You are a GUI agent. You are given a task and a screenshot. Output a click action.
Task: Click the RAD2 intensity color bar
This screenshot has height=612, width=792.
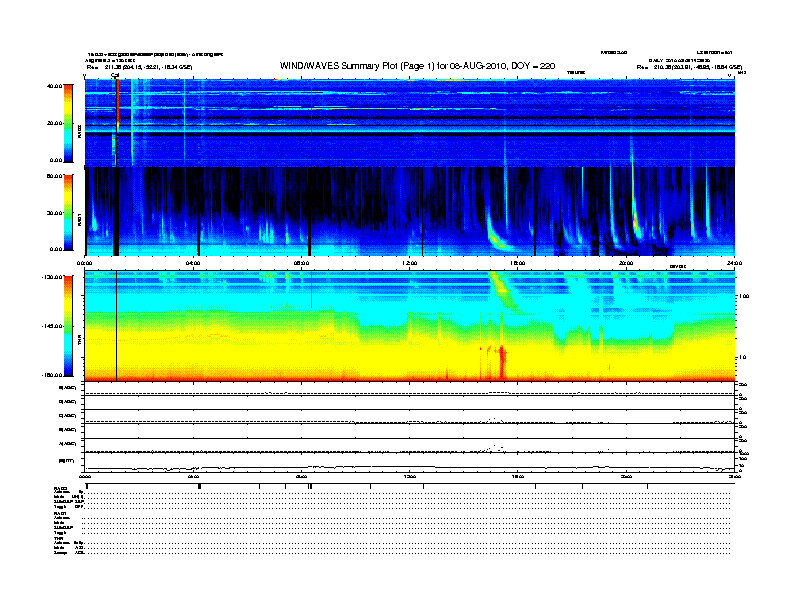(68, 123)
